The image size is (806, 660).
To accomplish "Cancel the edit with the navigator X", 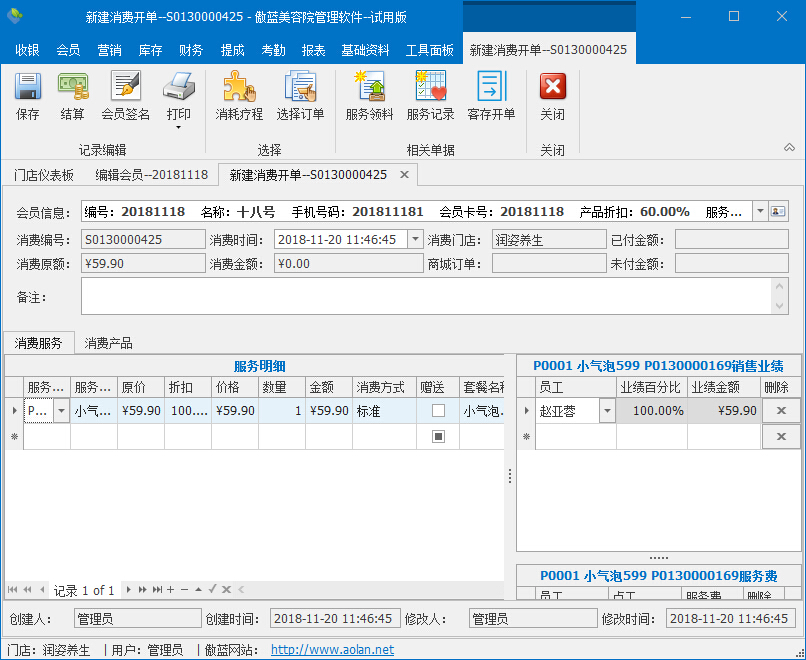I will tap(226, 590).
